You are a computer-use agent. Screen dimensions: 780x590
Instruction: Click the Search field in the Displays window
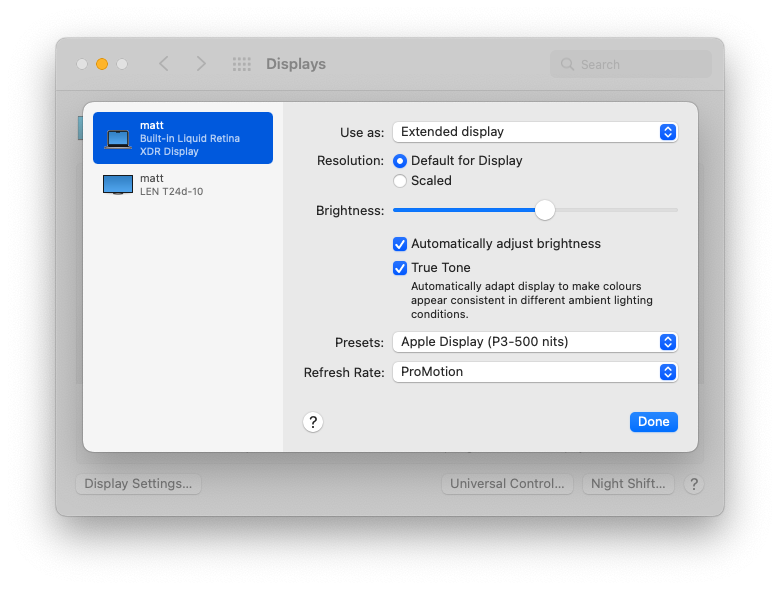click(631, 64)
